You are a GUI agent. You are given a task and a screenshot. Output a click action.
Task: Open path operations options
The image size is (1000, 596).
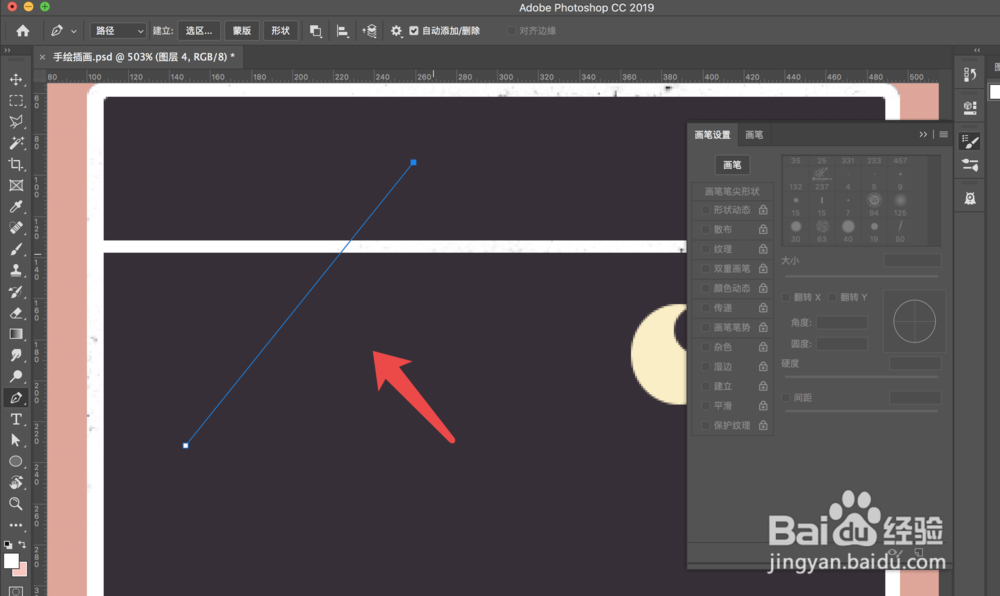(x=315, y=31)
